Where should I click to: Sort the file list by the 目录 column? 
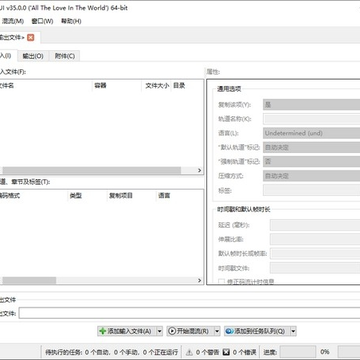(x=187, y=86)
